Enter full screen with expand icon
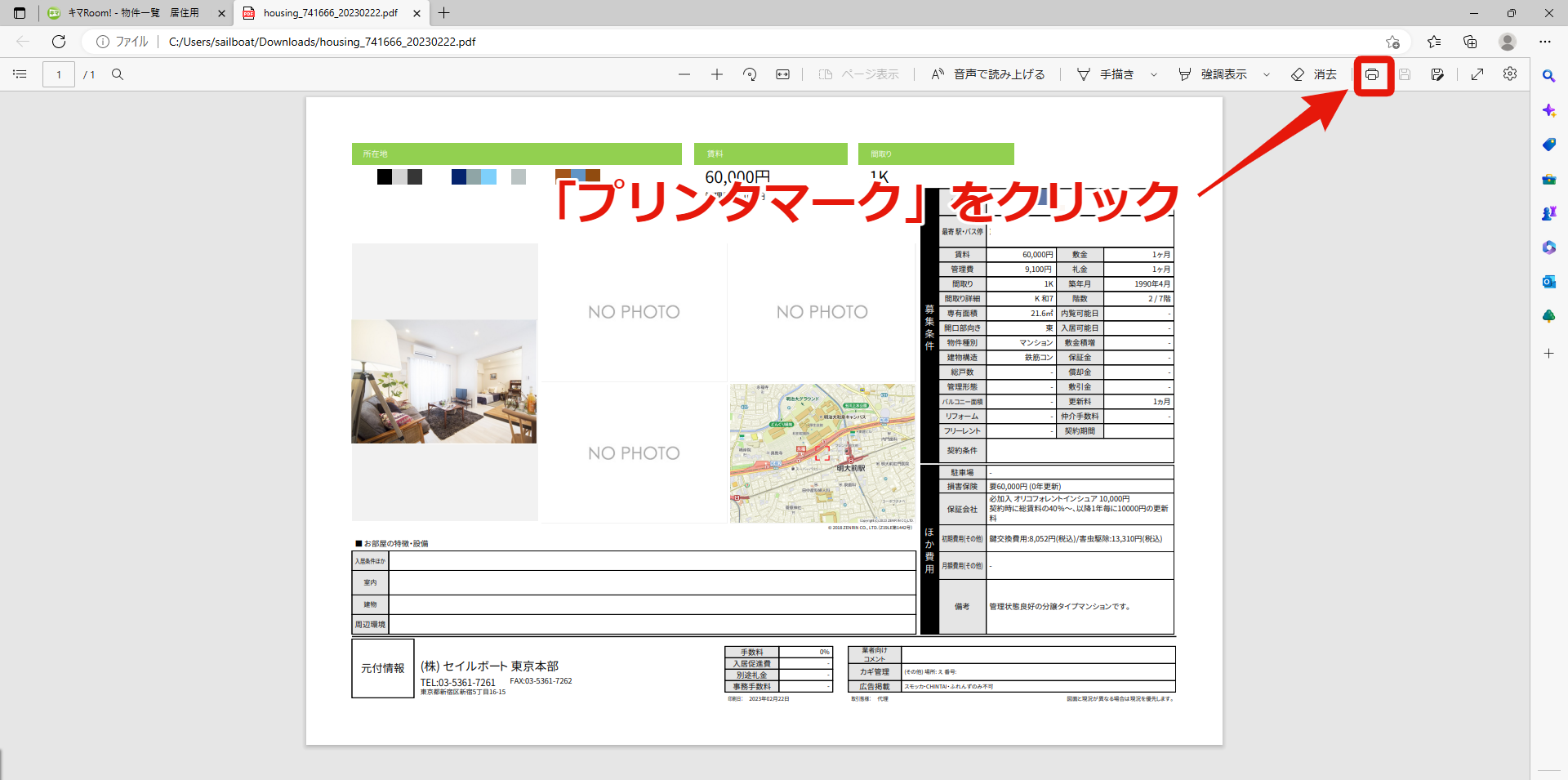Image resolution: width=1568 pixels, height=780 pixels. coord(1477,74)
